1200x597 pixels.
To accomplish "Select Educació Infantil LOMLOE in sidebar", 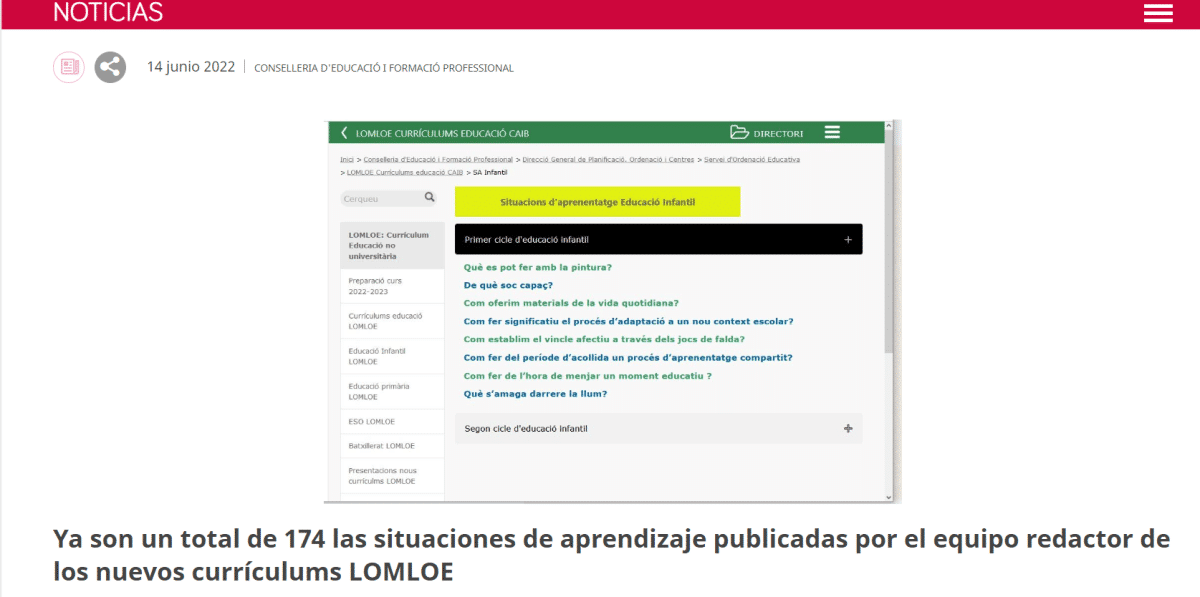I will click(x=377, y=356).
